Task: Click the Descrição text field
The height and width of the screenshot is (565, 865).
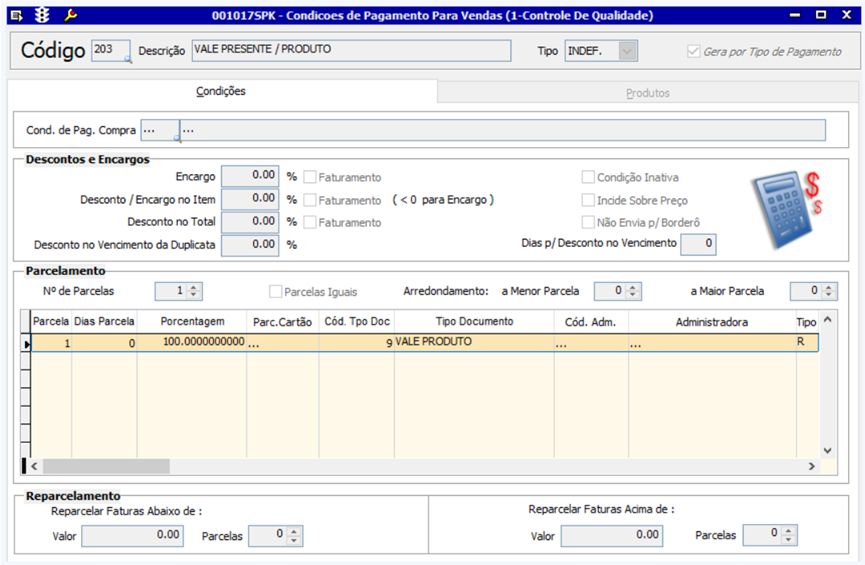Action: coord(351,50)
